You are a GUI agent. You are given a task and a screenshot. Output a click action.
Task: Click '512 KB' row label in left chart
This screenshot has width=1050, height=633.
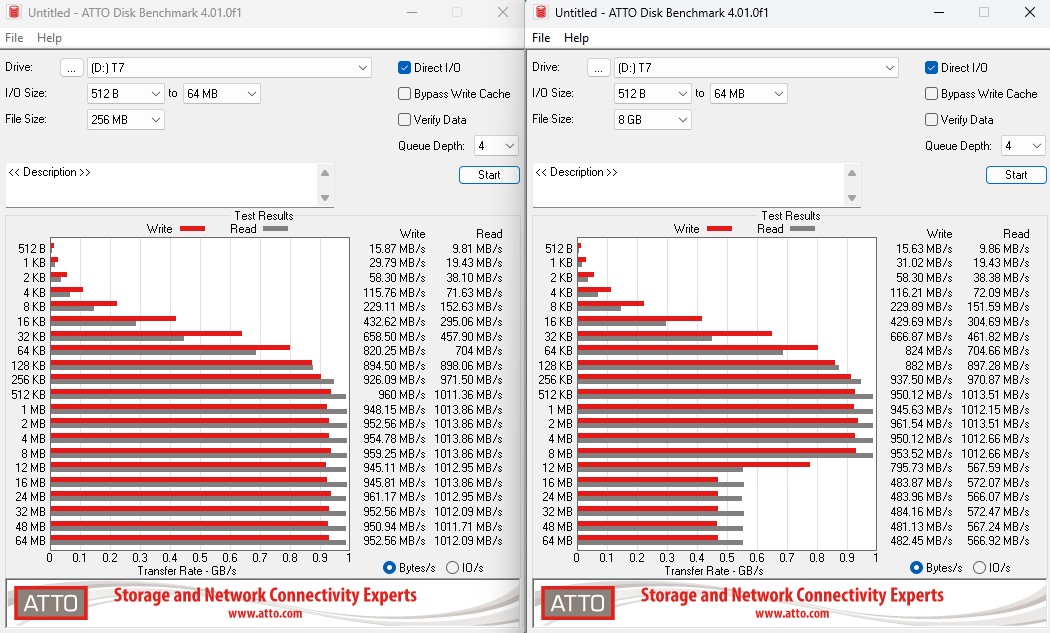28,395
